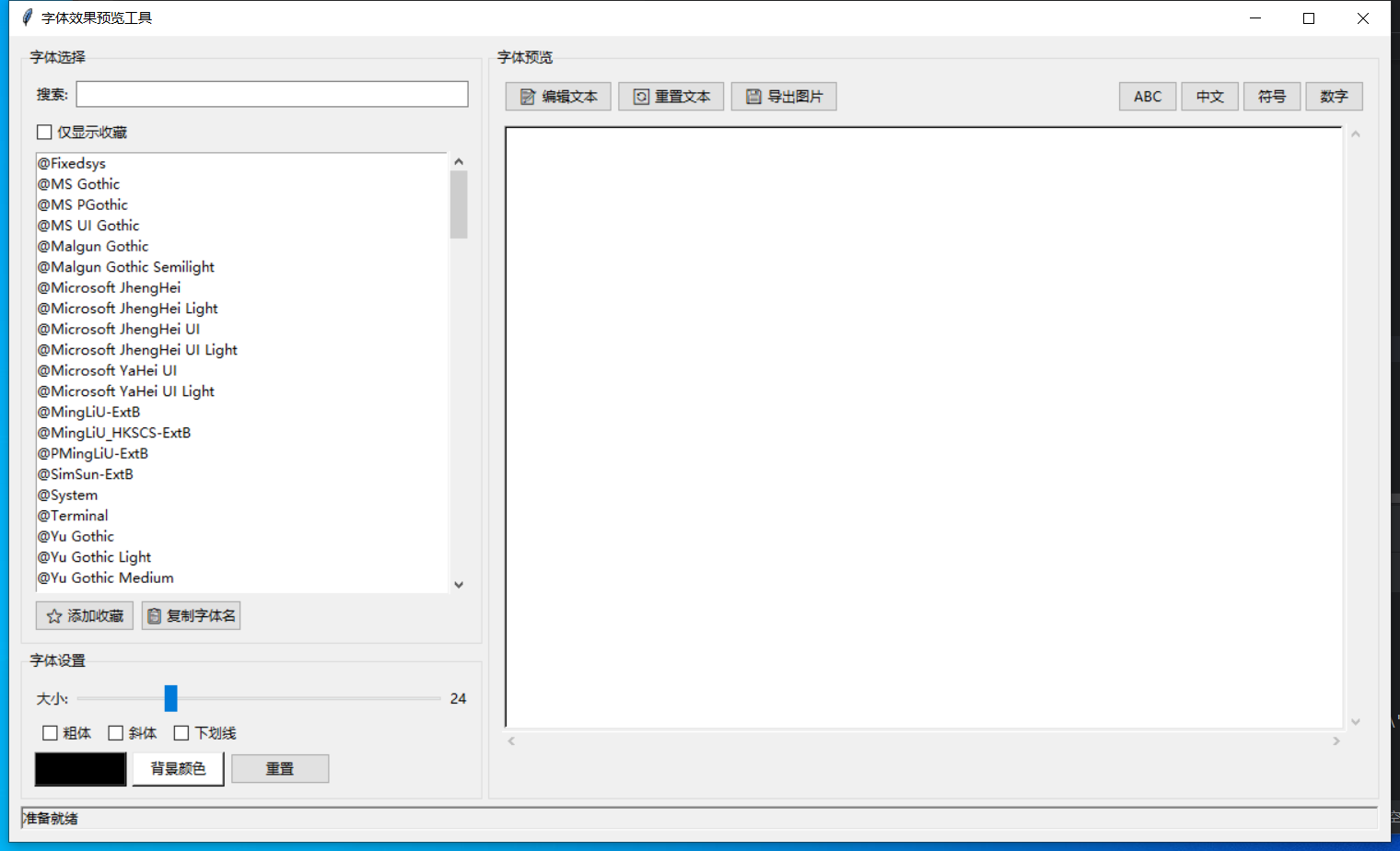The height and width of the screenshot is (851, 1400).
Task: Click the 编辑文本 edit text button
Action: pos(558,97)
